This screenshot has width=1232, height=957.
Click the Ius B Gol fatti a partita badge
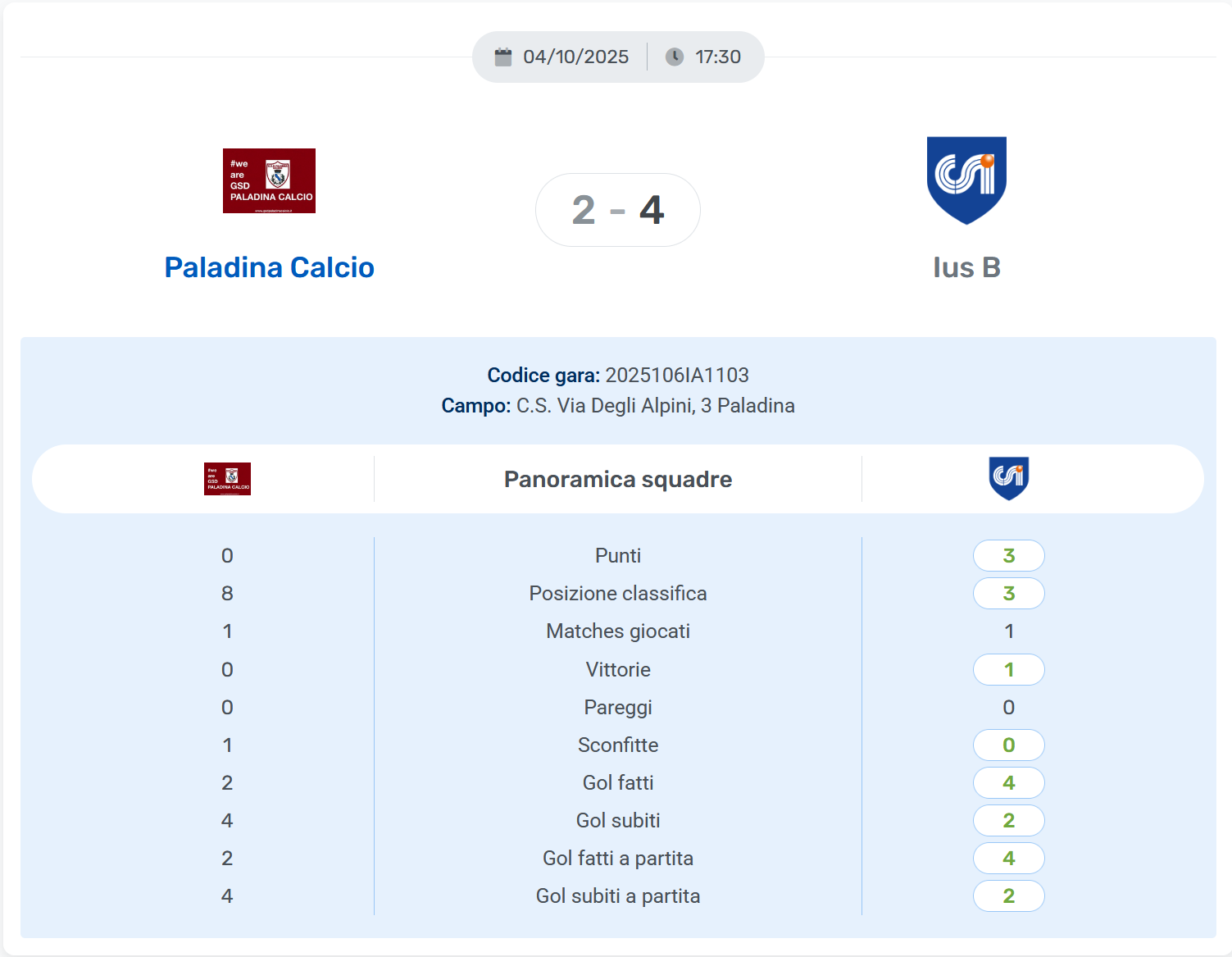1008,858
